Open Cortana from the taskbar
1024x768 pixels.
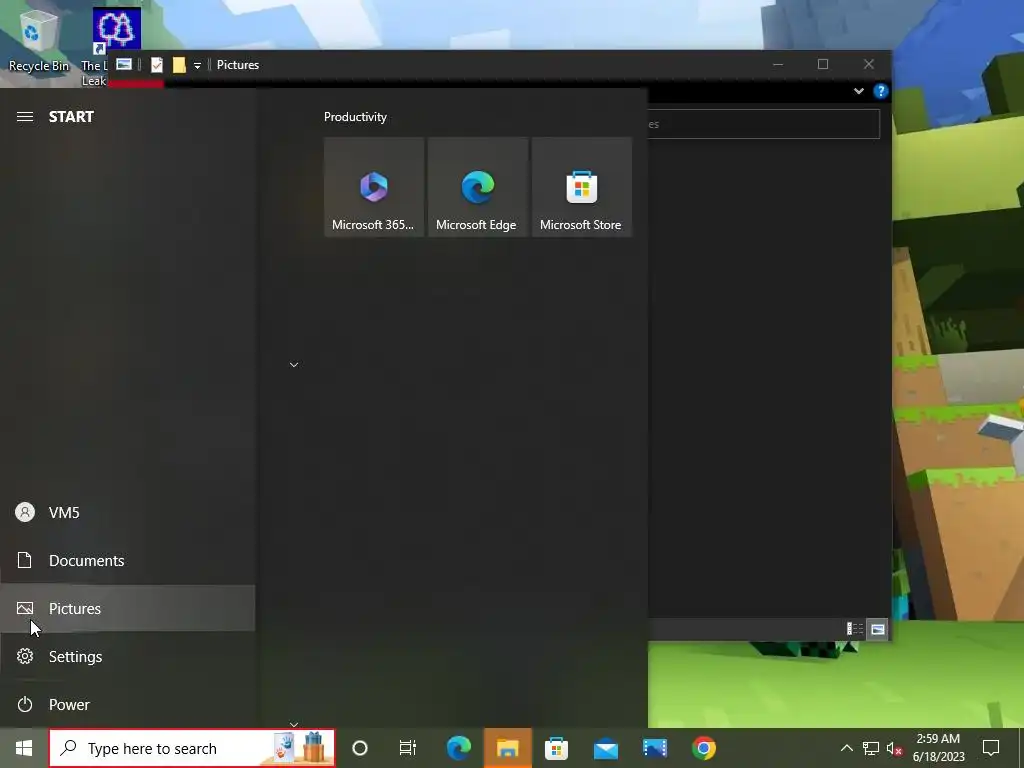(x=360, y=748)
